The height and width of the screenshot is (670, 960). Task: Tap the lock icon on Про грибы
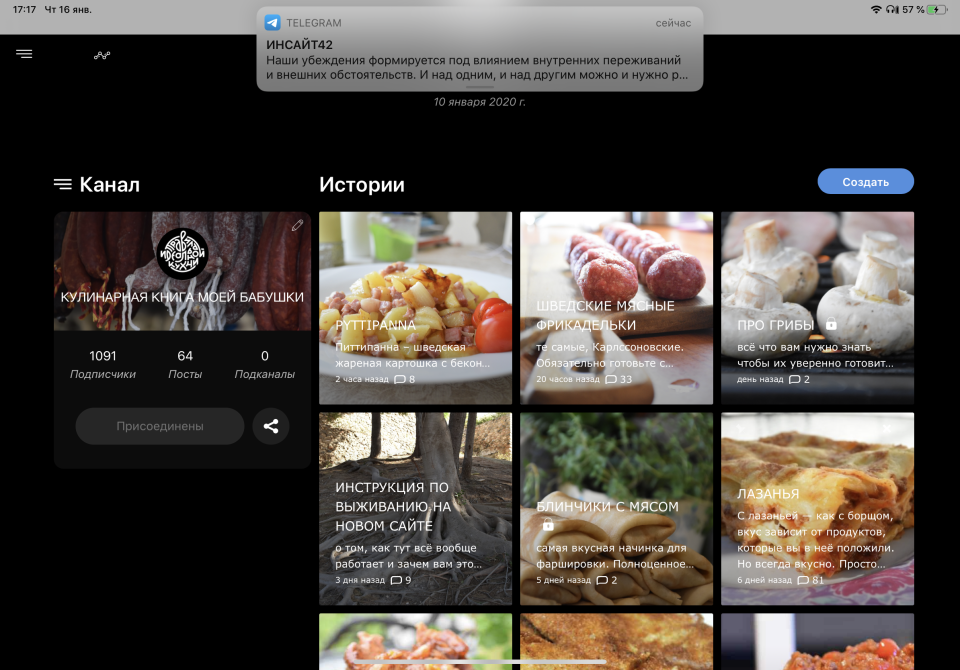point(830,325)
